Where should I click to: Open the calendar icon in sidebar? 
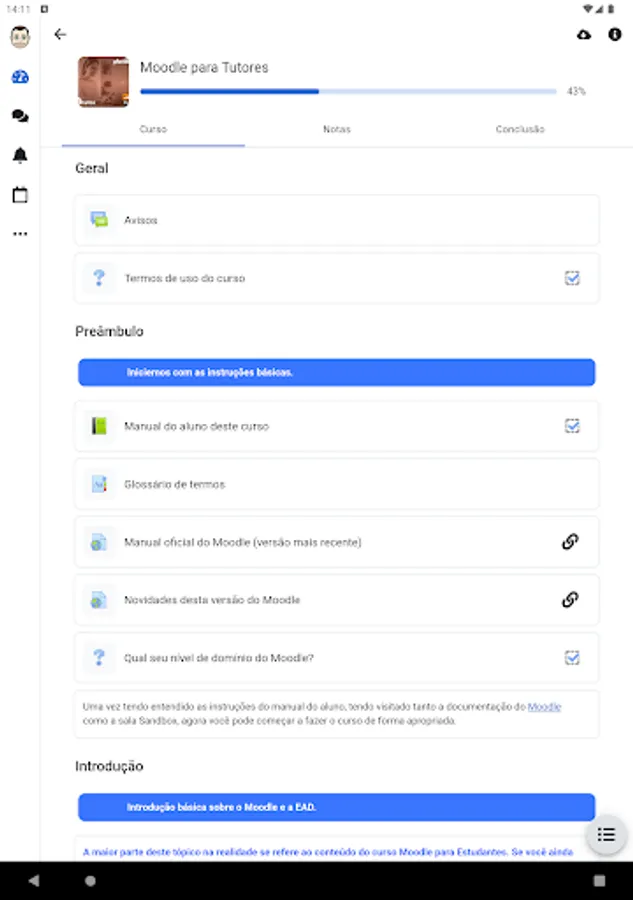tap(20, 195)
